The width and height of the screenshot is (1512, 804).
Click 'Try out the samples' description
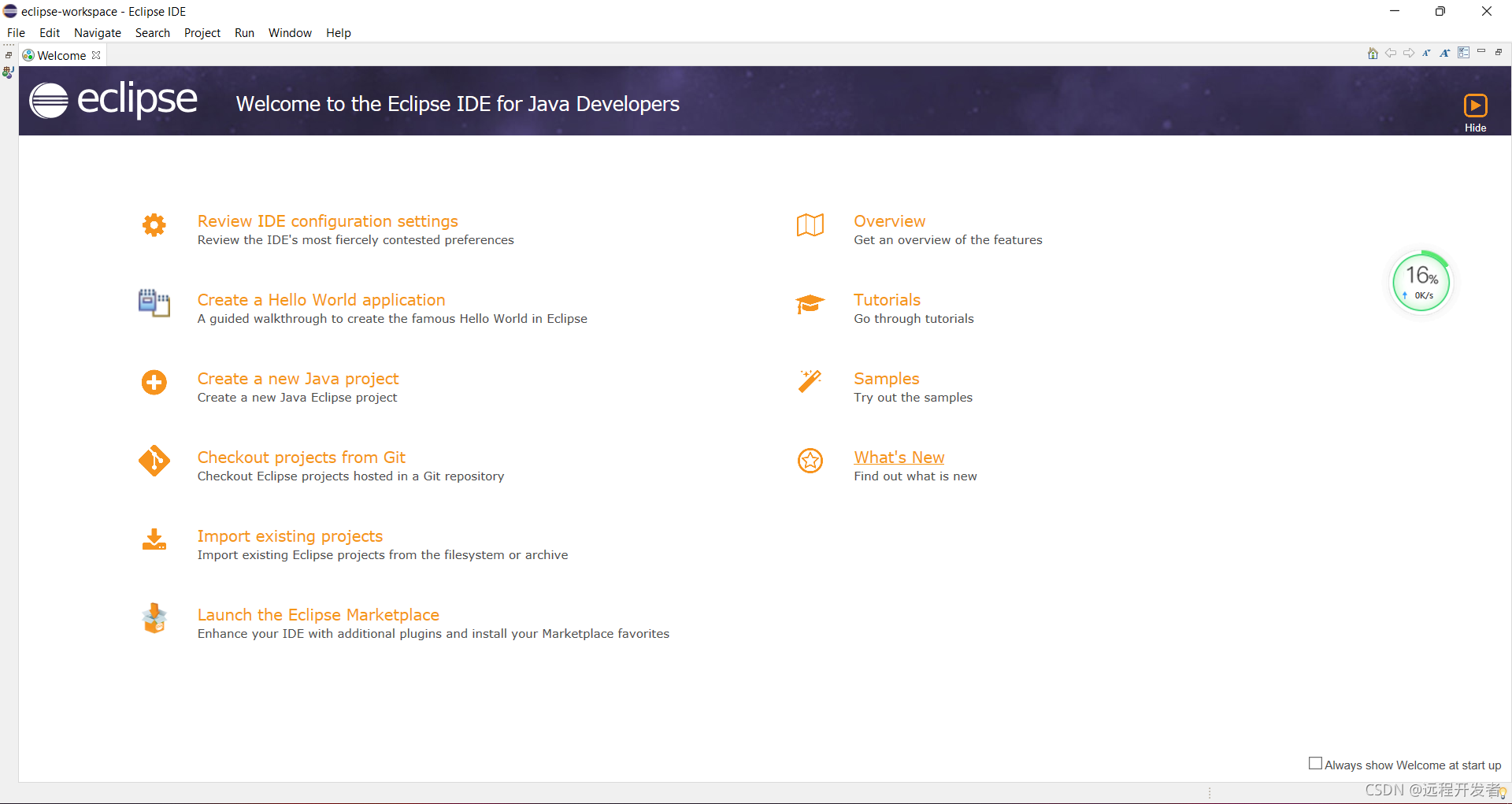[913, 398]
